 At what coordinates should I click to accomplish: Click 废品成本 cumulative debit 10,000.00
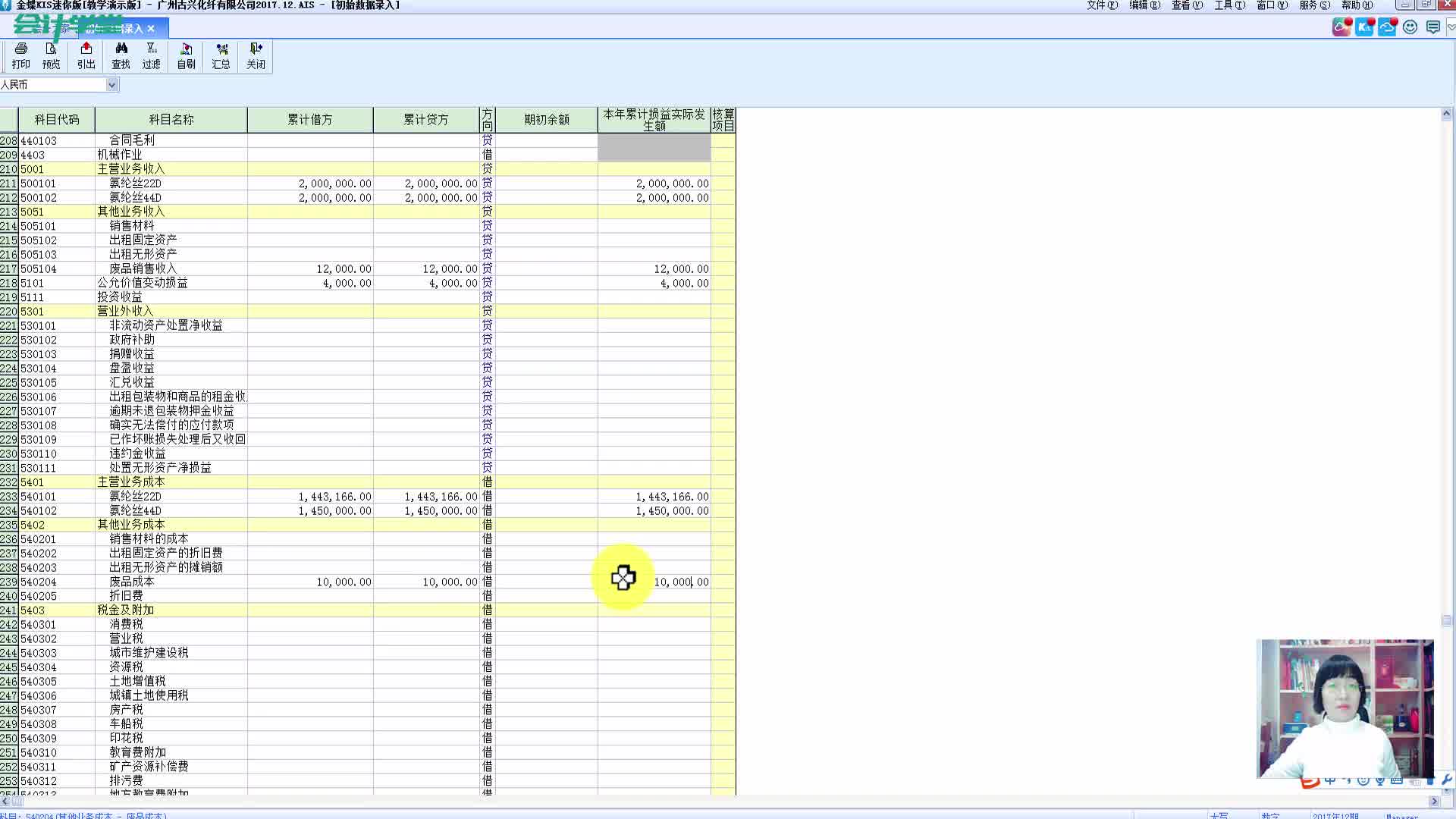(344, 582)
